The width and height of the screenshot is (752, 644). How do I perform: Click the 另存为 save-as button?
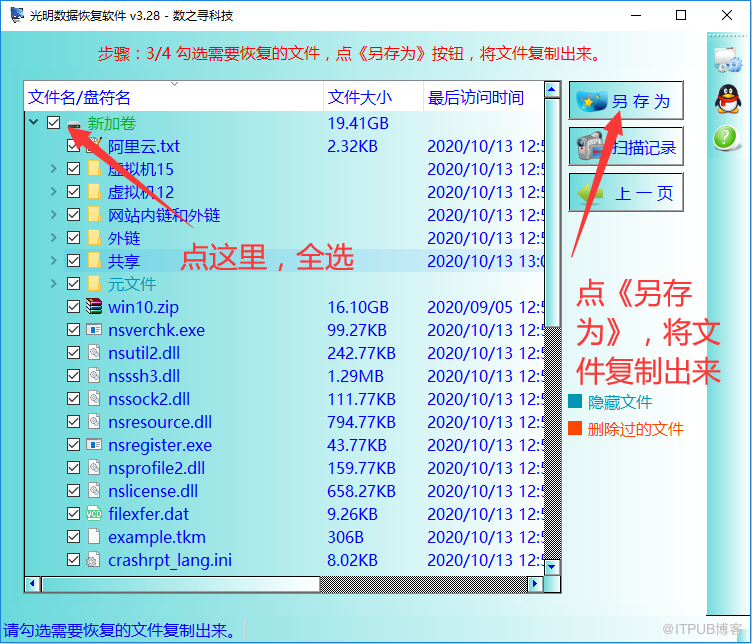(x=626, y=101)
